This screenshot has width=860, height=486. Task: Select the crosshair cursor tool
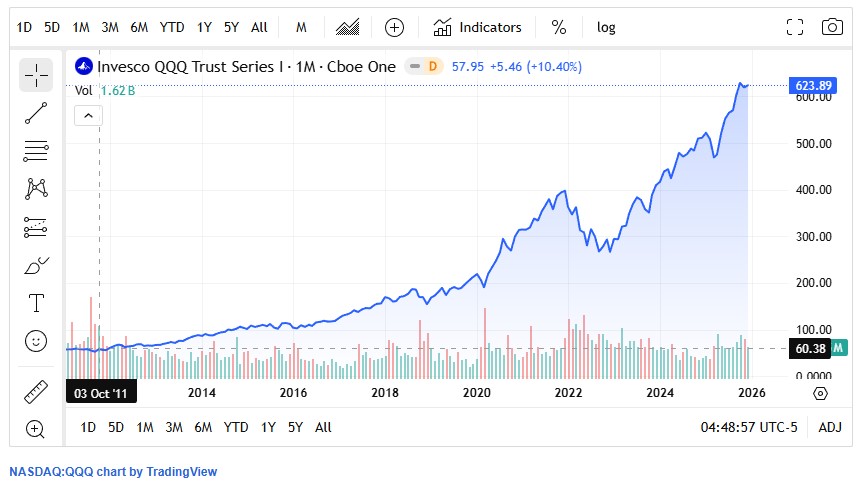click(x=36, y=75)
